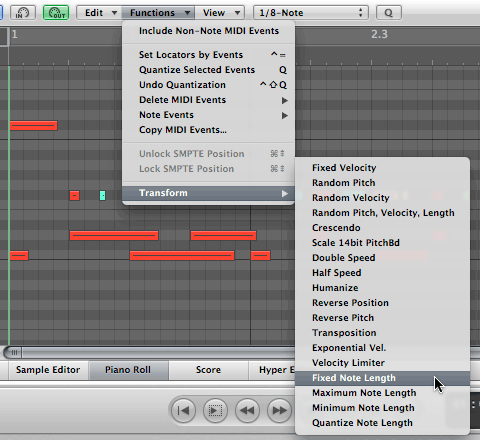Click play from selection transport button

(215, 410)
